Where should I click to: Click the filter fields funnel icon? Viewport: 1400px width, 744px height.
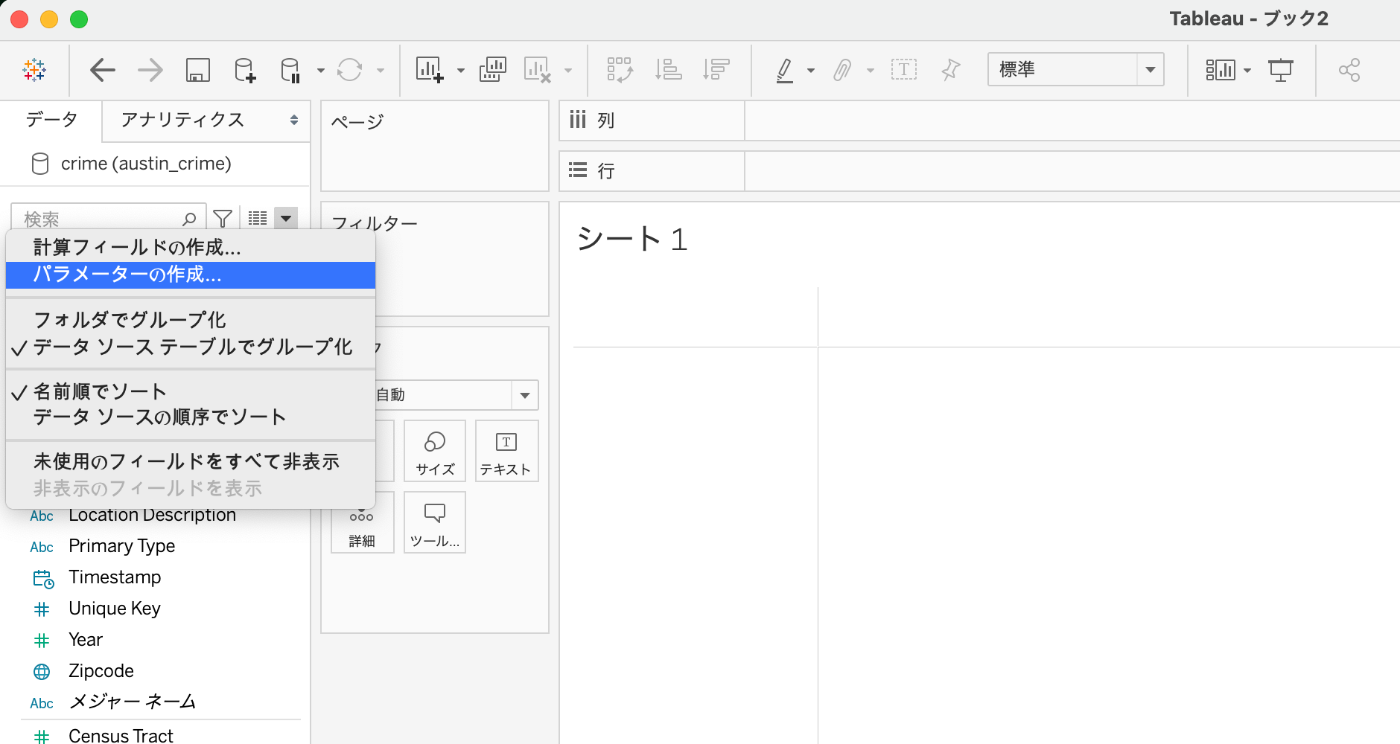pos(223,218)
